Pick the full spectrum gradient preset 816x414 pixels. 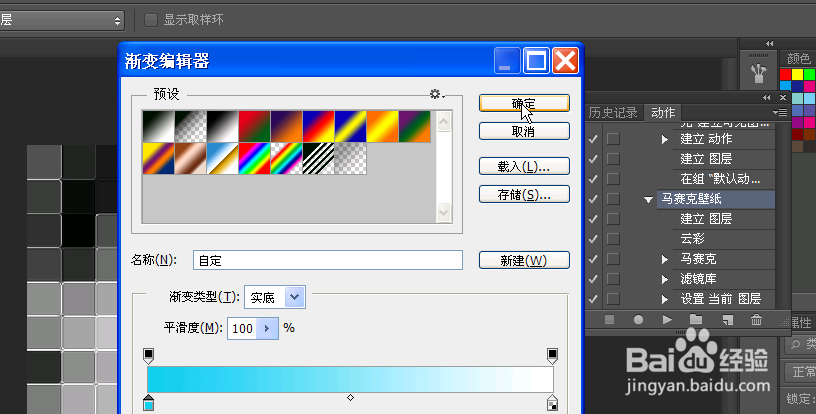point(254,159)
